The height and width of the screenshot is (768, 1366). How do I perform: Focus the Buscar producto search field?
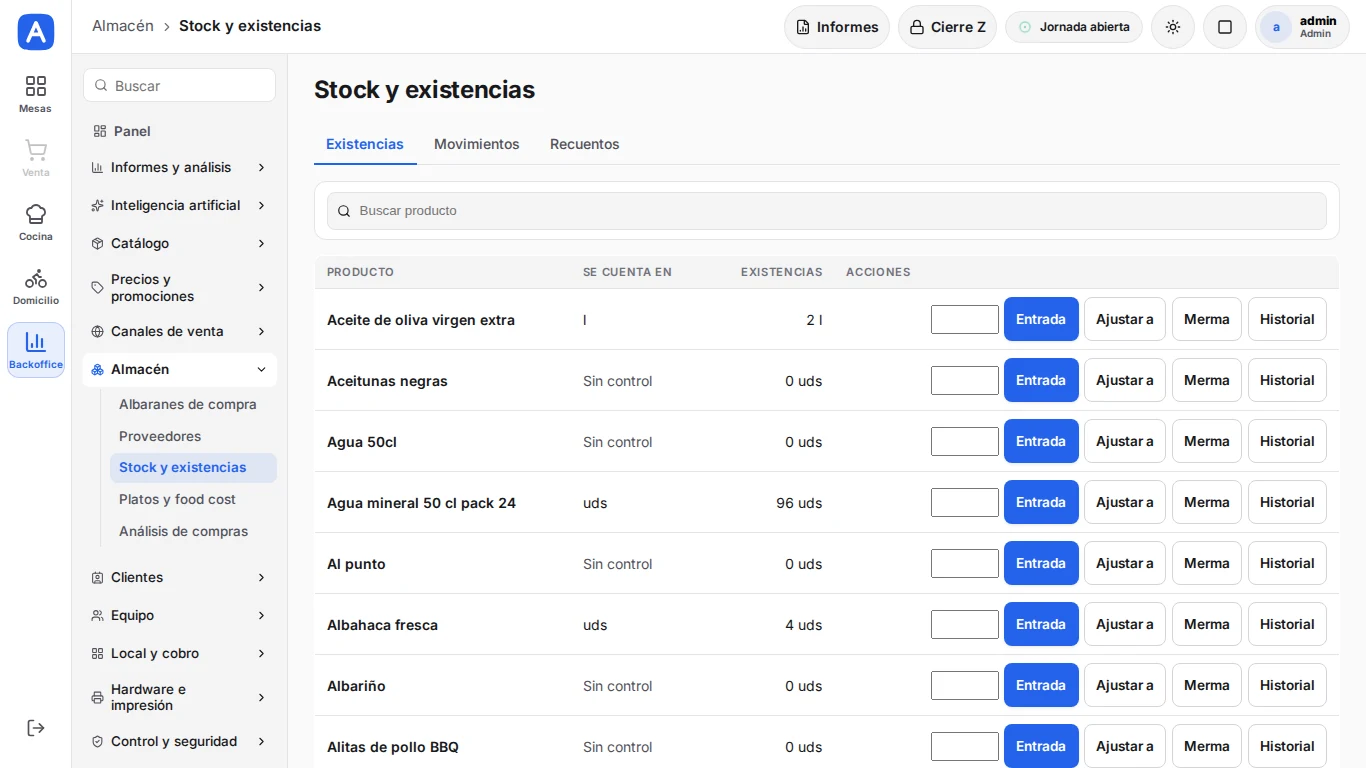(x=827, y=211)
